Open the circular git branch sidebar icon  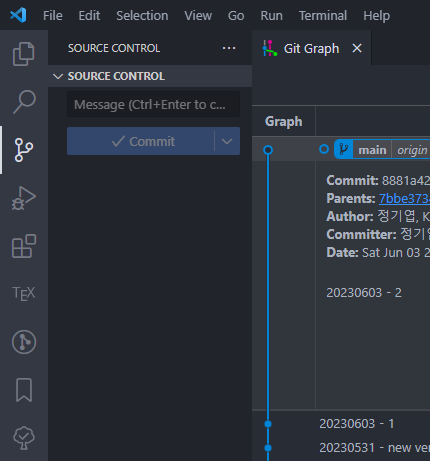[x=24, y=342]
